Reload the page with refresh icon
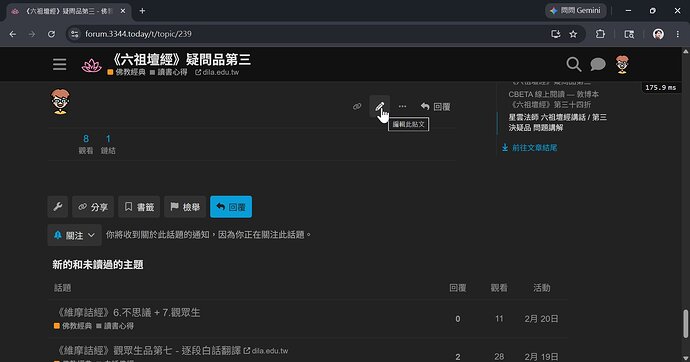This screenshot has width=690, height=362. coord(51,34)
